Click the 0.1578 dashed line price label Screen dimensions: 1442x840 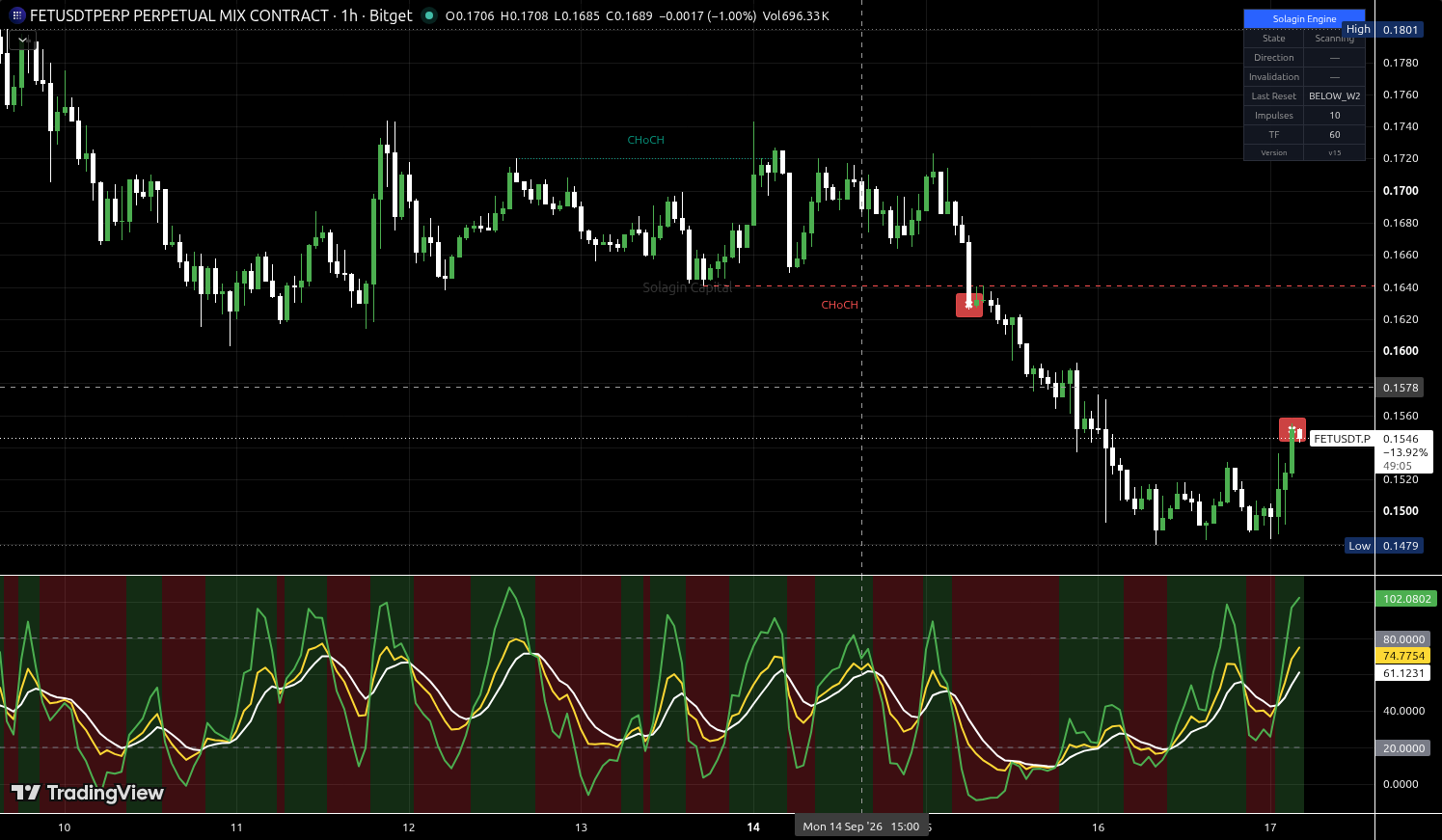tap(1401, 388)
